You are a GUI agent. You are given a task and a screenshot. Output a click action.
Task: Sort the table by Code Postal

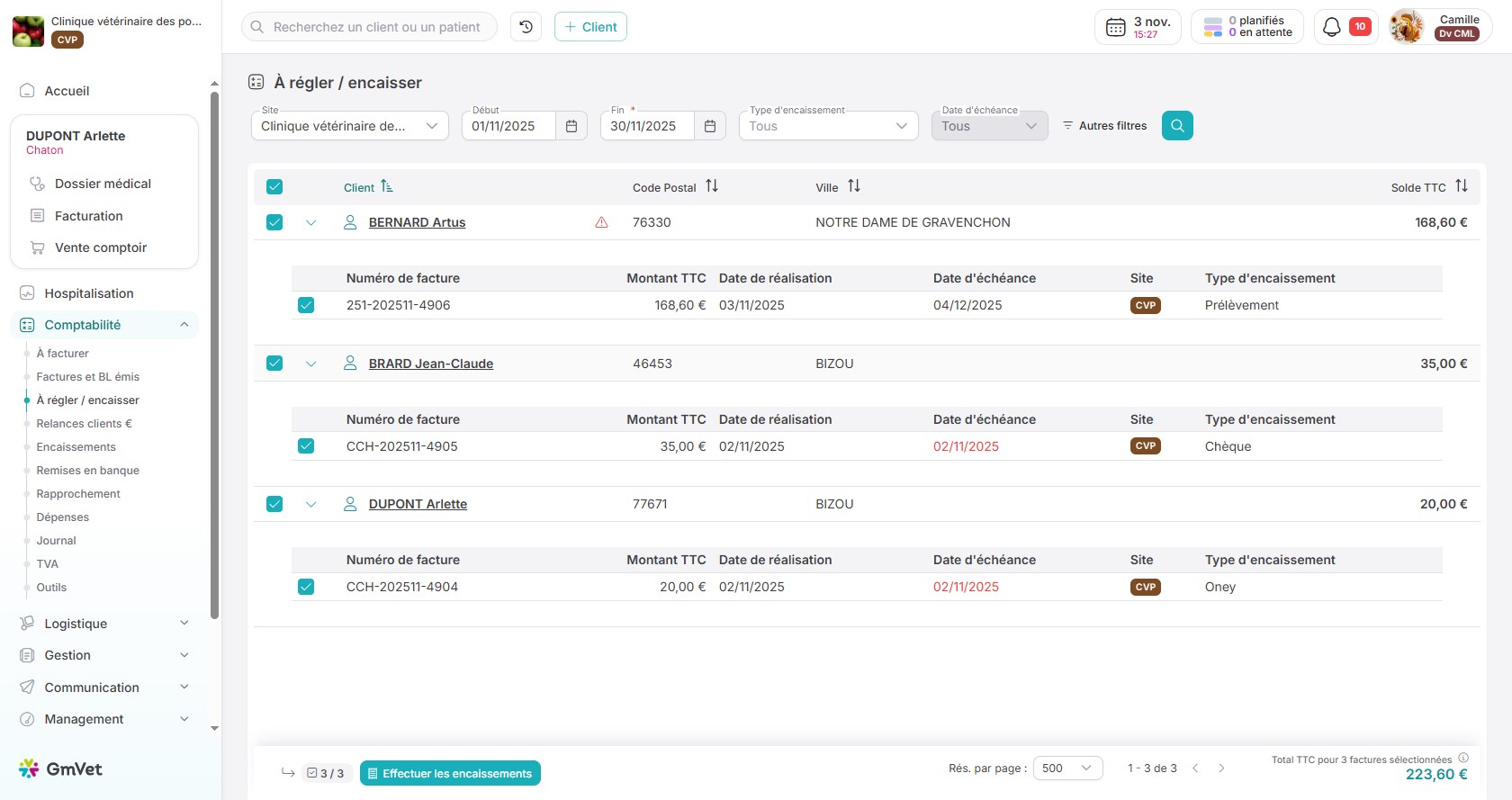pyautogui.click(x=712, y=186)
